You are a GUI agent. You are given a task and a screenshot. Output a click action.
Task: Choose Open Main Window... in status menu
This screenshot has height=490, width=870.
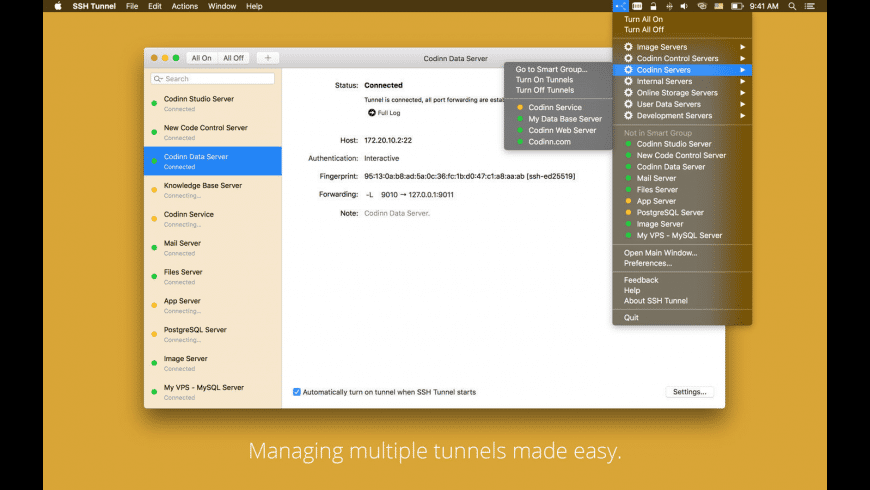point(682,252)
